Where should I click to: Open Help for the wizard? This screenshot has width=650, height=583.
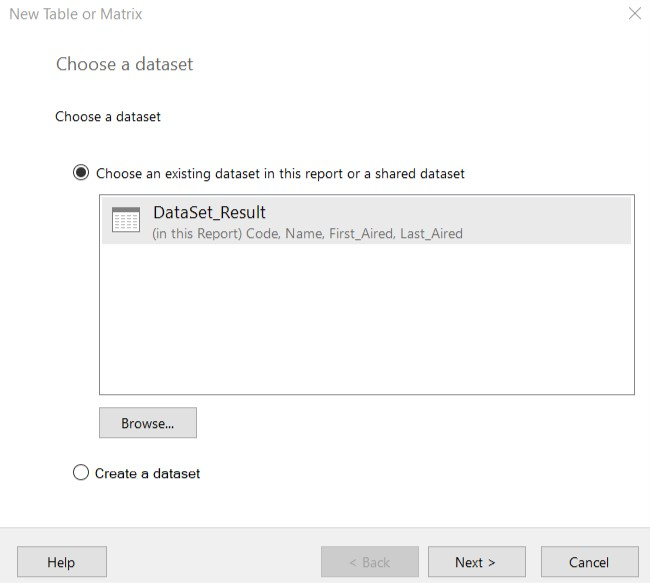click(x=61, y=562)
